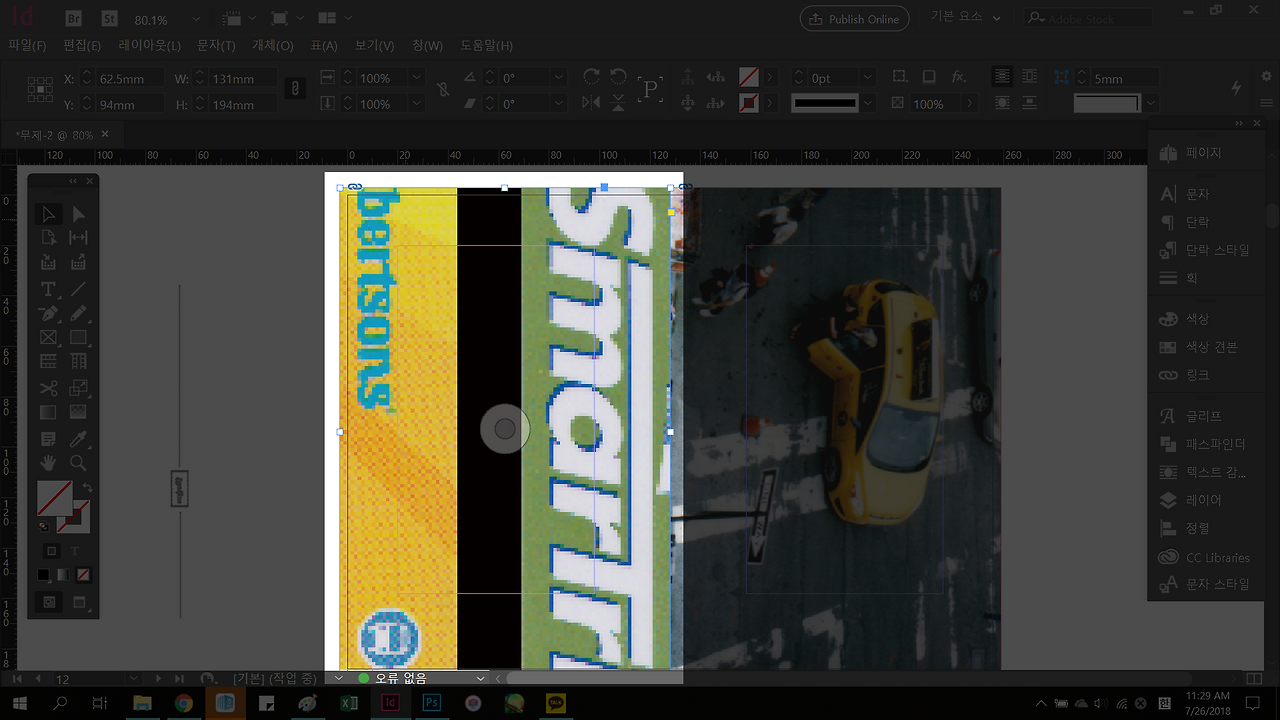This screenshot has width=1280, height=720.
Task: Select the Hand tool
Action: [47, 463]
